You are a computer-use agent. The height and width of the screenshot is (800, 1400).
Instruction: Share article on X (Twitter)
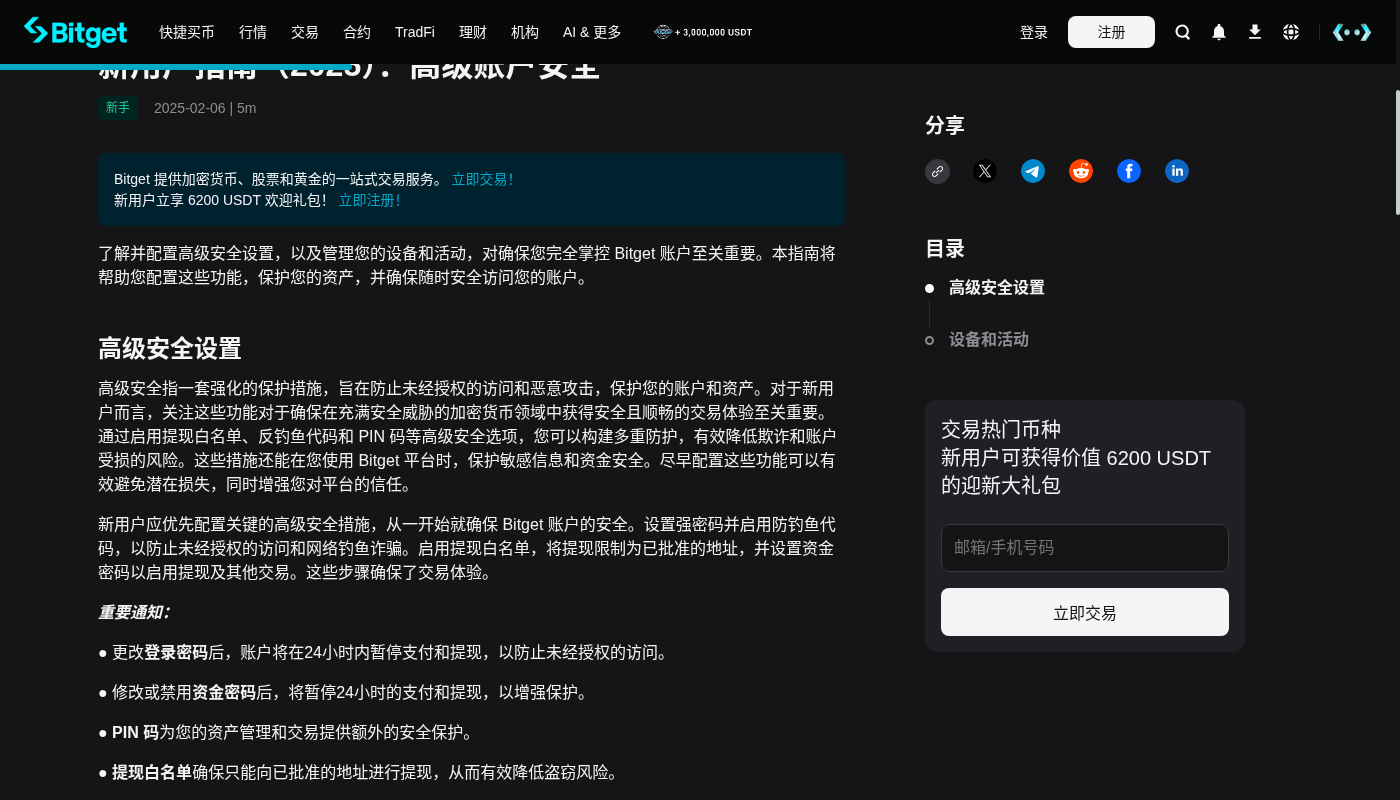tap(985, 171)
